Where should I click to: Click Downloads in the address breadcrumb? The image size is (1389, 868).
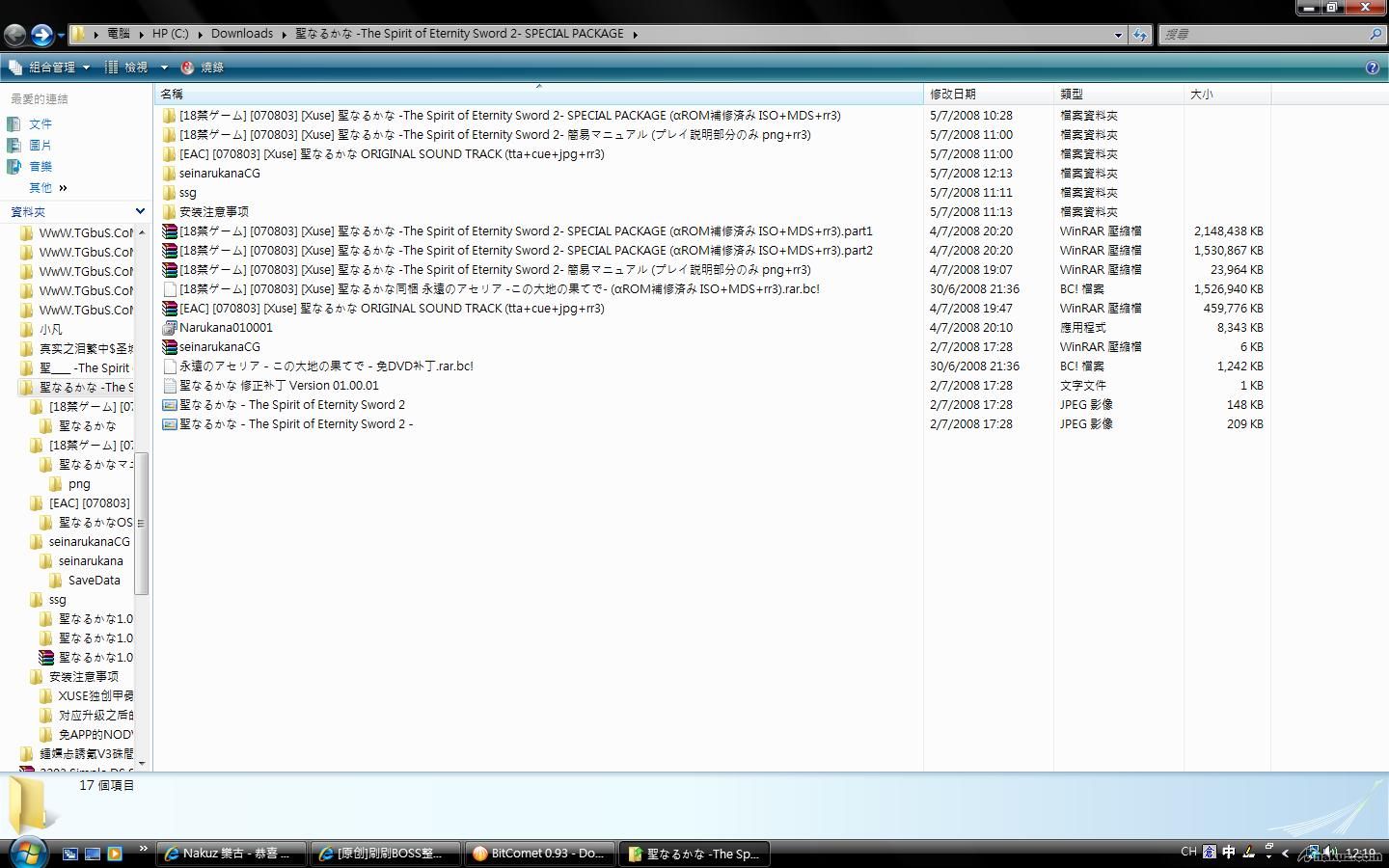(x=242, y=34)
